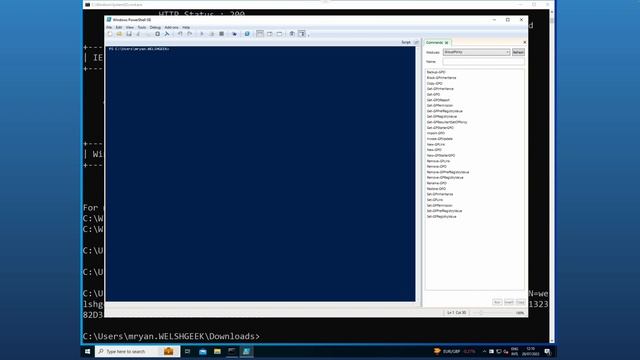Open the Windows Start menu
Viewport: 640px width, 360px height.
87,351
